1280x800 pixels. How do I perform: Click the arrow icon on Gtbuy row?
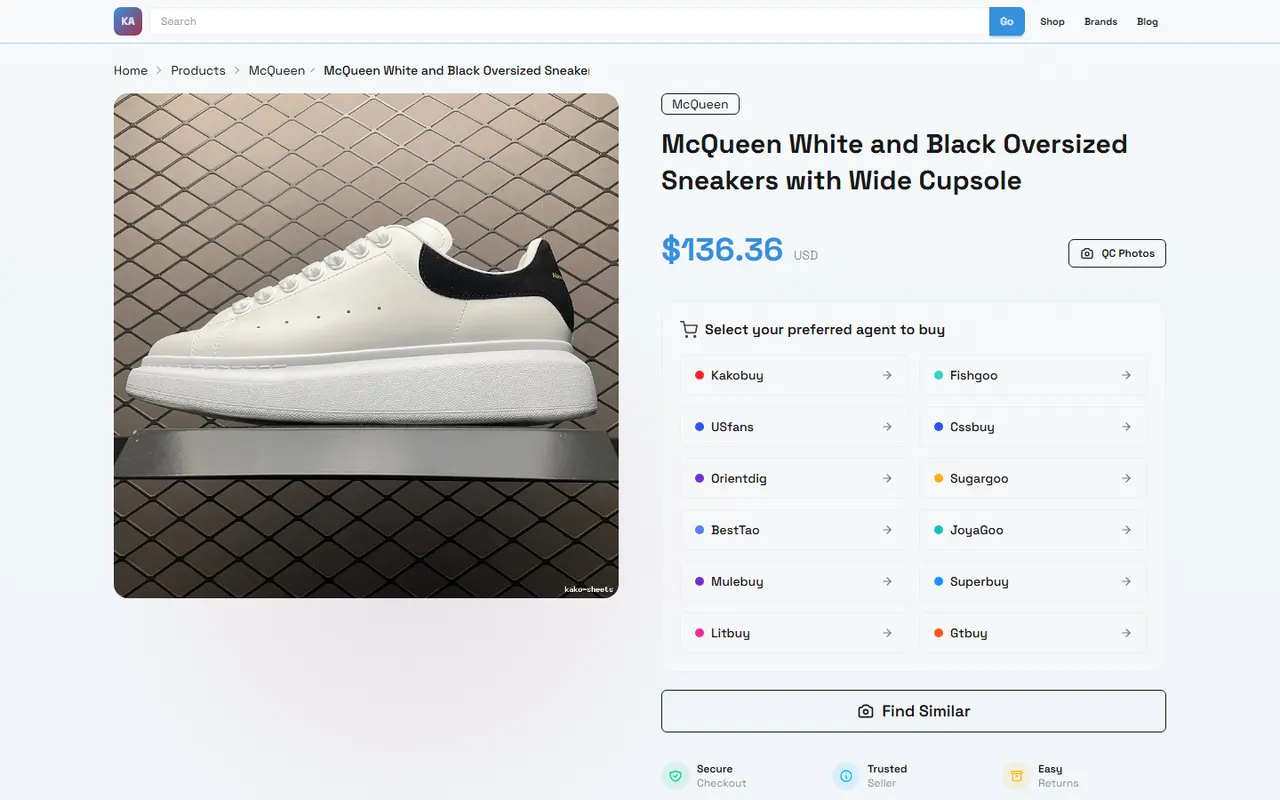point(1126,633)
